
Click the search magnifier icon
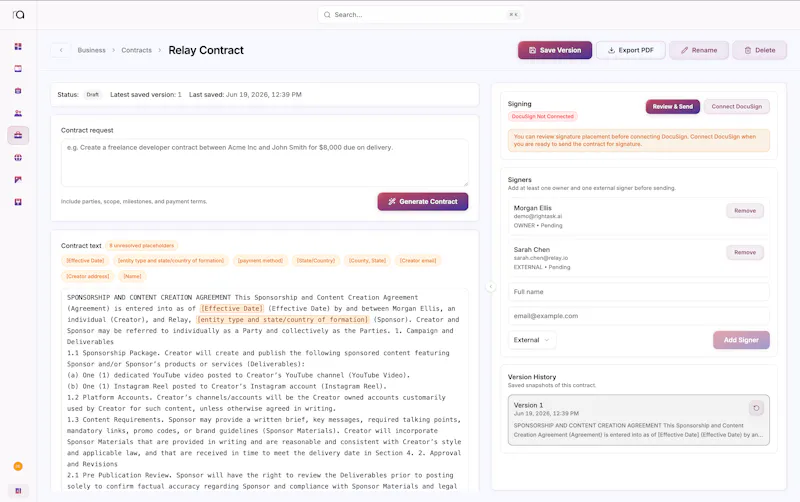coord(327,15)
